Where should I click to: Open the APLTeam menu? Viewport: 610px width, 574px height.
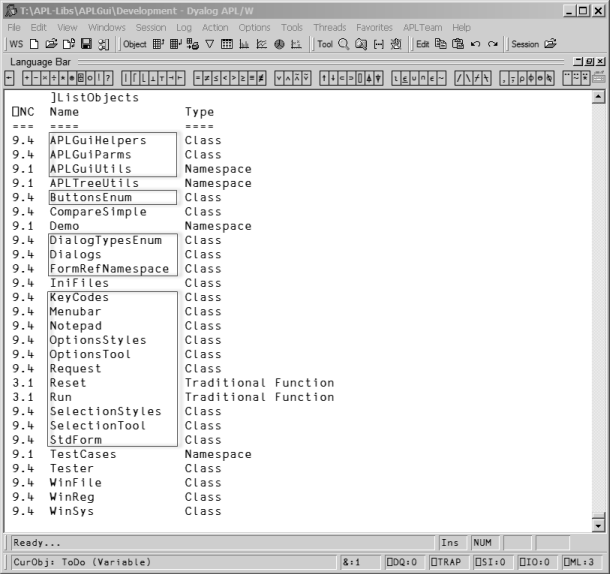coord(422,28)
